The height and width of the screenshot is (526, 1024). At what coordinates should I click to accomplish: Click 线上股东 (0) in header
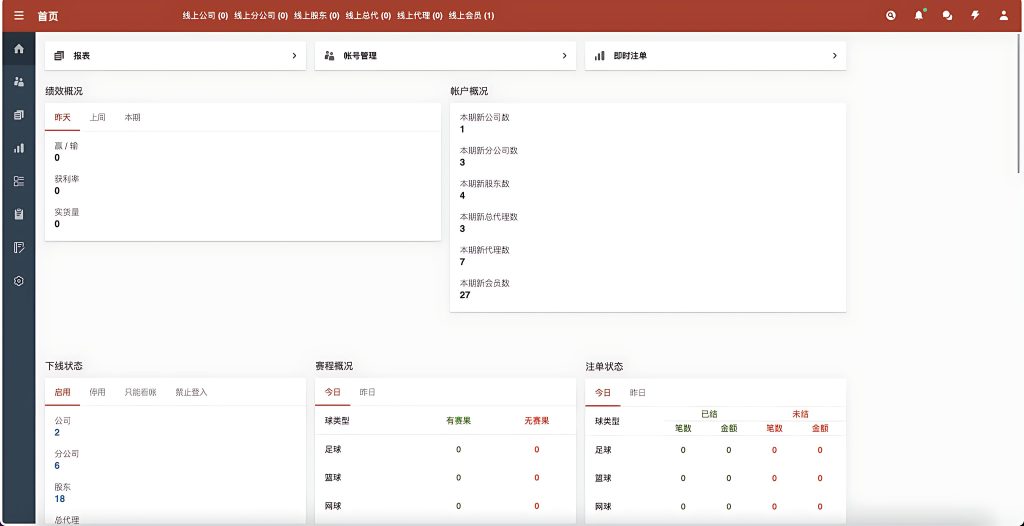coord(317,16)
